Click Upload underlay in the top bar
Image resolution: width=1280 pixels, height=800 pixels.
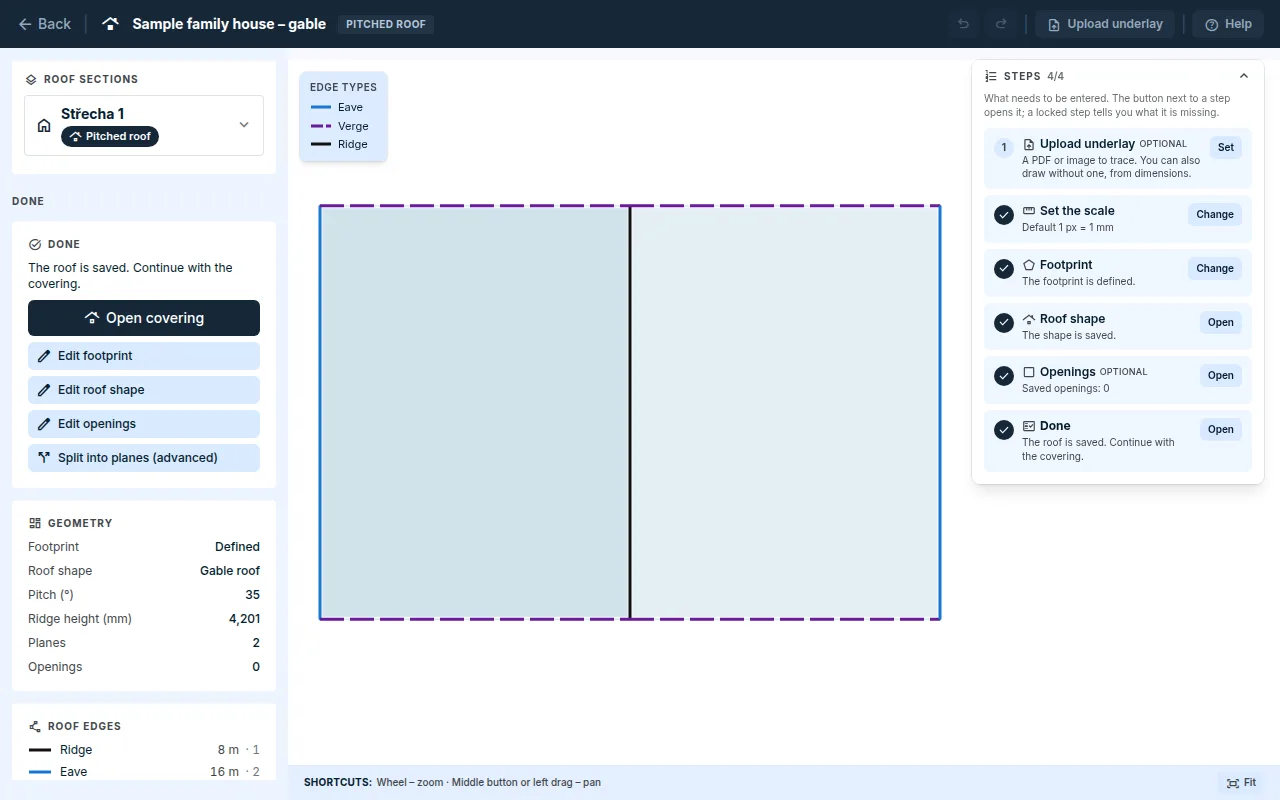coord(1105,24)
